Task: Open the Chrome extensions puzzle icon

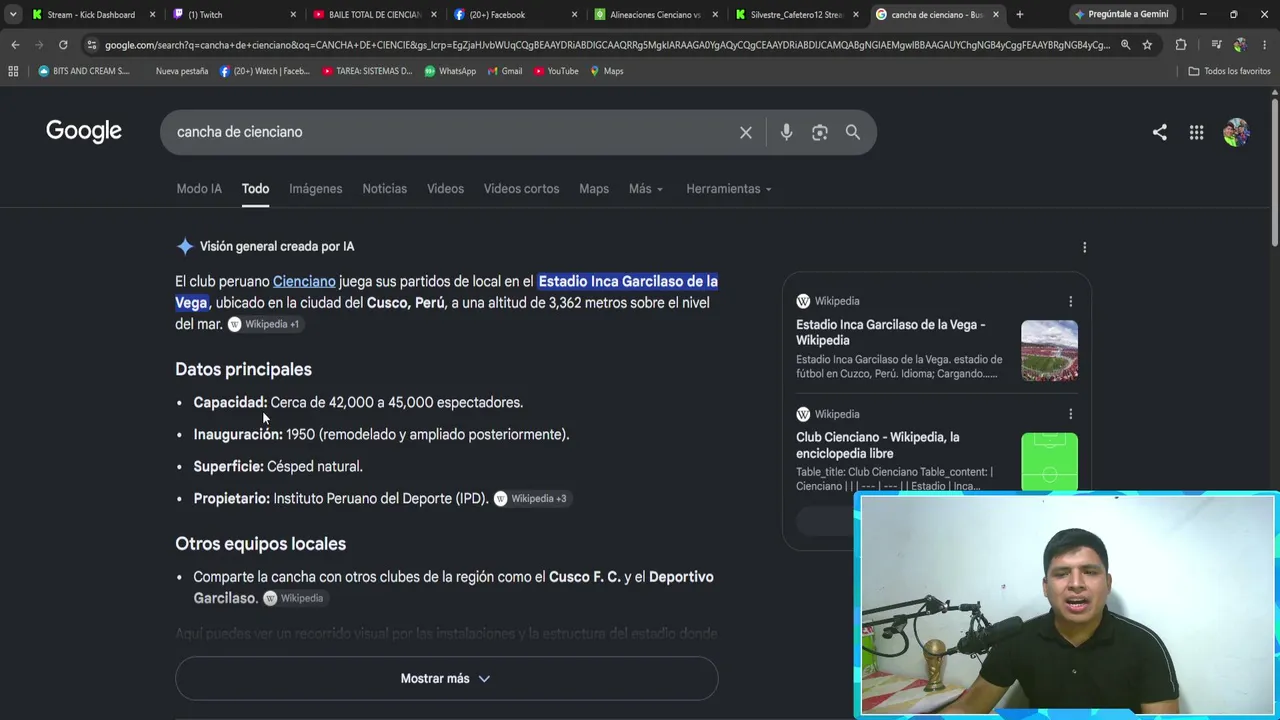Action: [1181, 45]
